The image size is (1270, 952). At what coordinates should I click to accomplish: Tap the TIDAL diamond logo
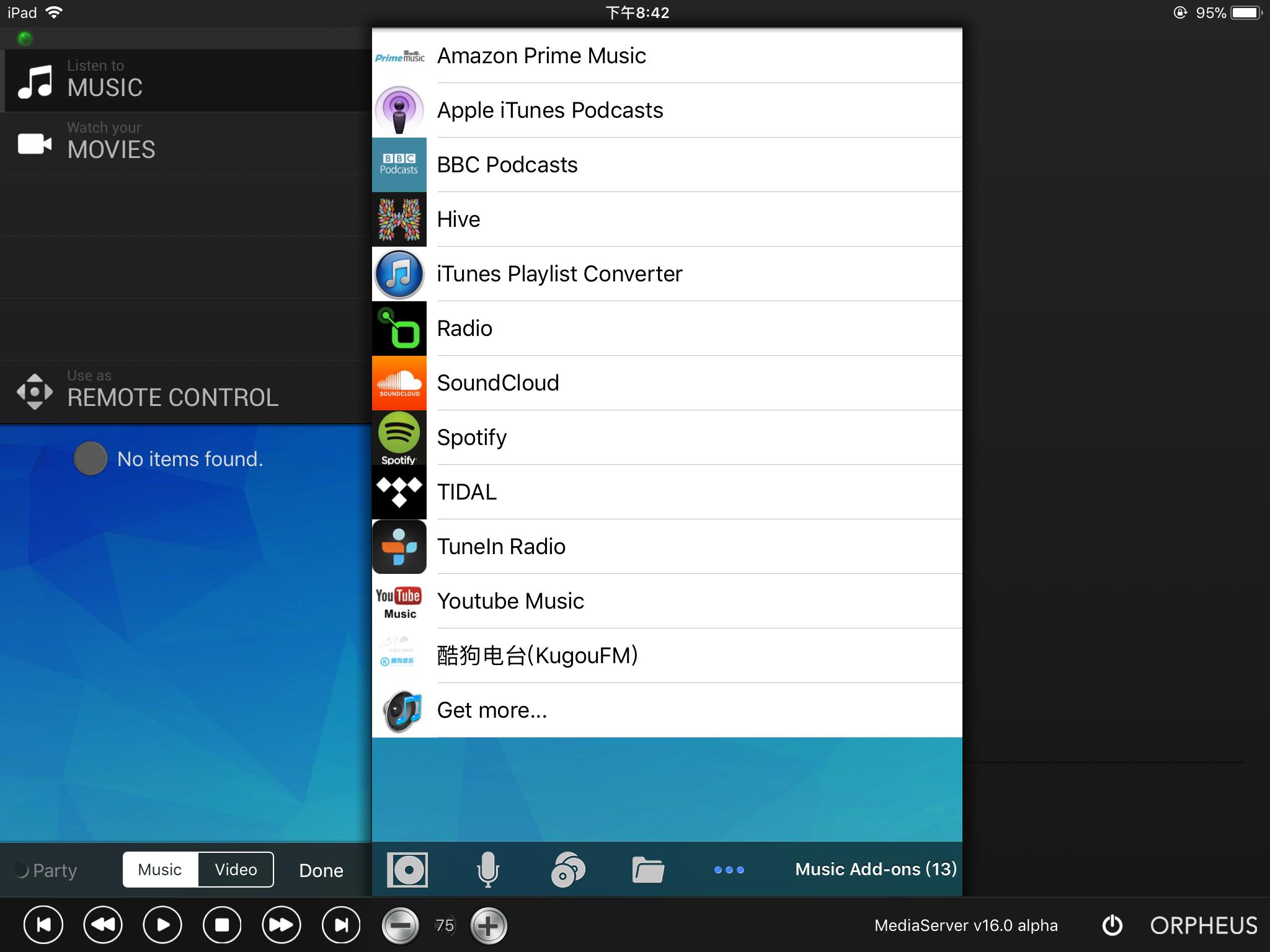coord(399,492)
